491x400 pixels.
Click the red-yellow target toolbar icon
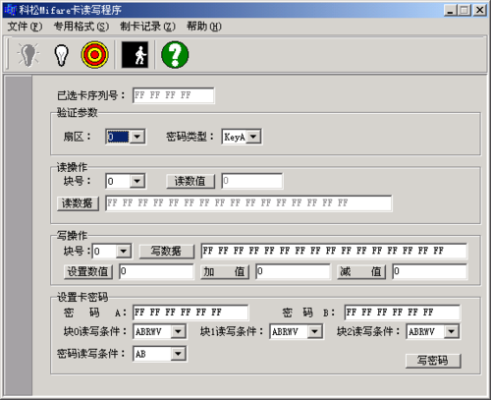pos(95,55)
